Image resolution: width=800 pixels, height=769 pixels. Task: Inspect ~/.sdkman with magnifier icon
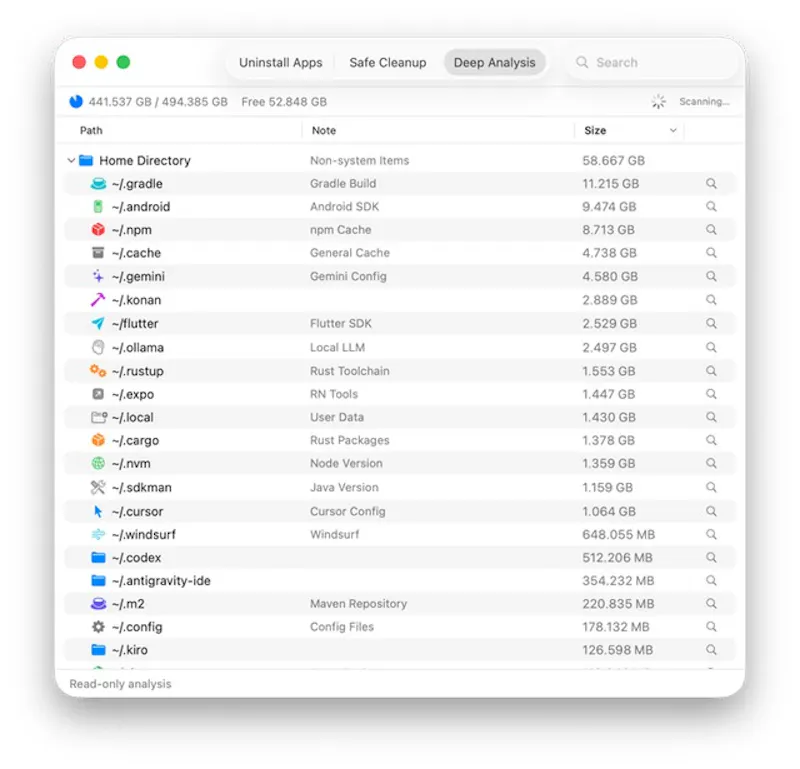point(711,487)
